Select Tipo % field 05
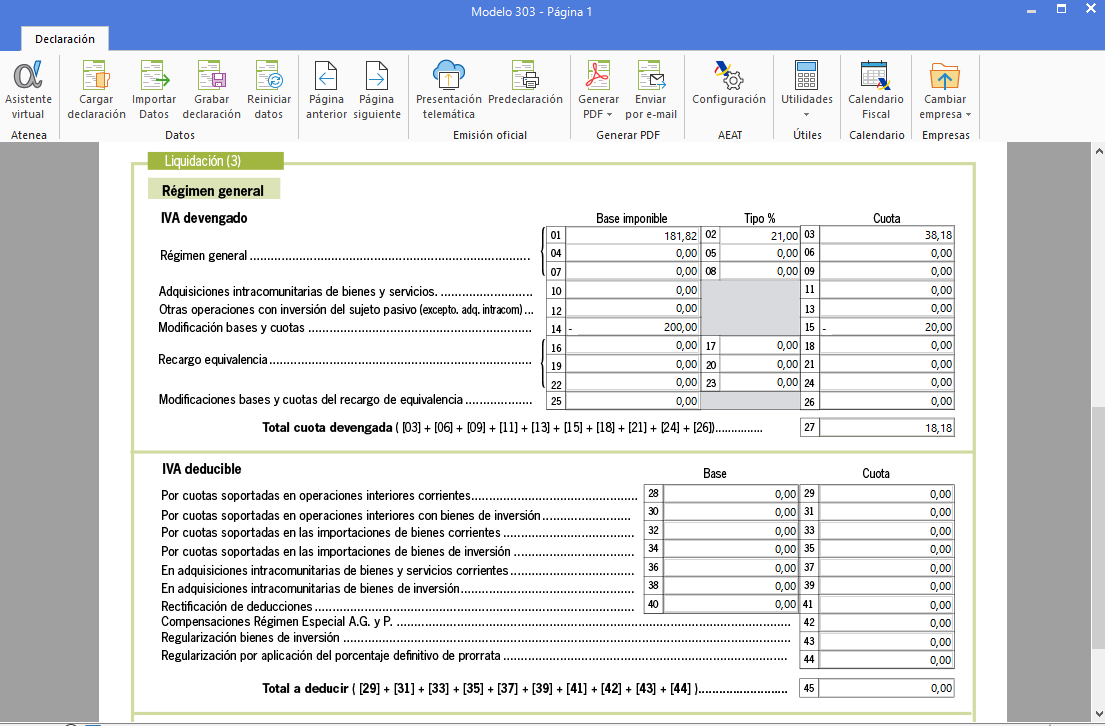Image resolution: width=1105 pixels, height=726 pixels. click(x=760, y=253)
